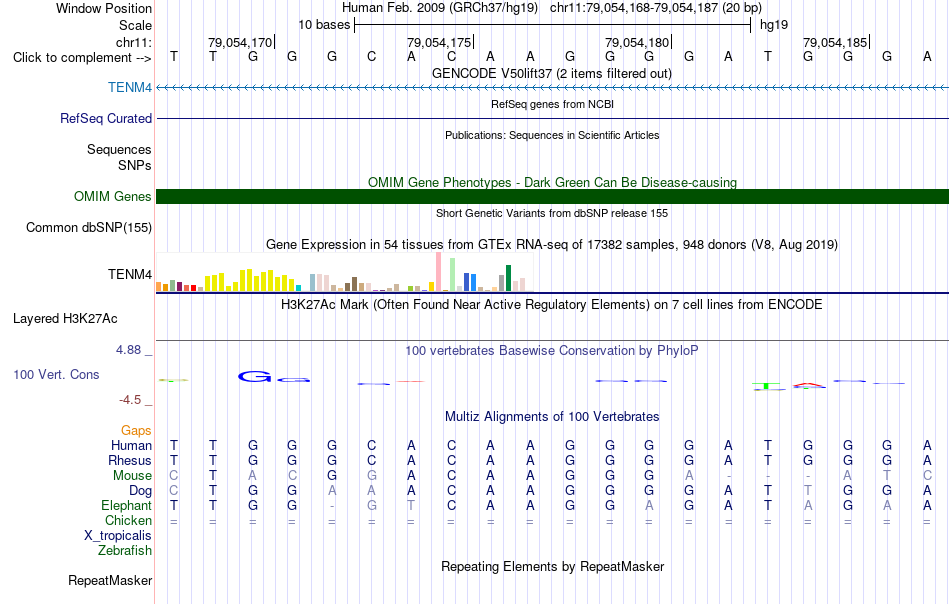Screen dimensions: 950x604
Task: Click the Zebrafish species label
Action: pos(125,551)
